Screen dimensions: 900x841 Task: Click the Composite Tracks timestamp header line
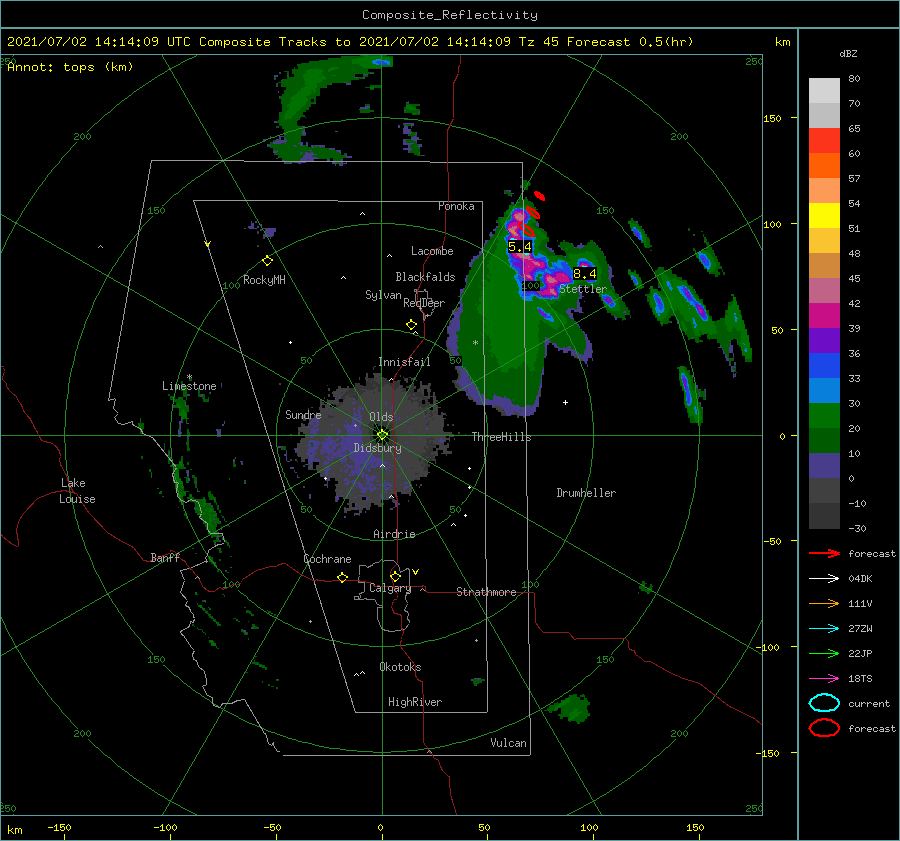350,42
